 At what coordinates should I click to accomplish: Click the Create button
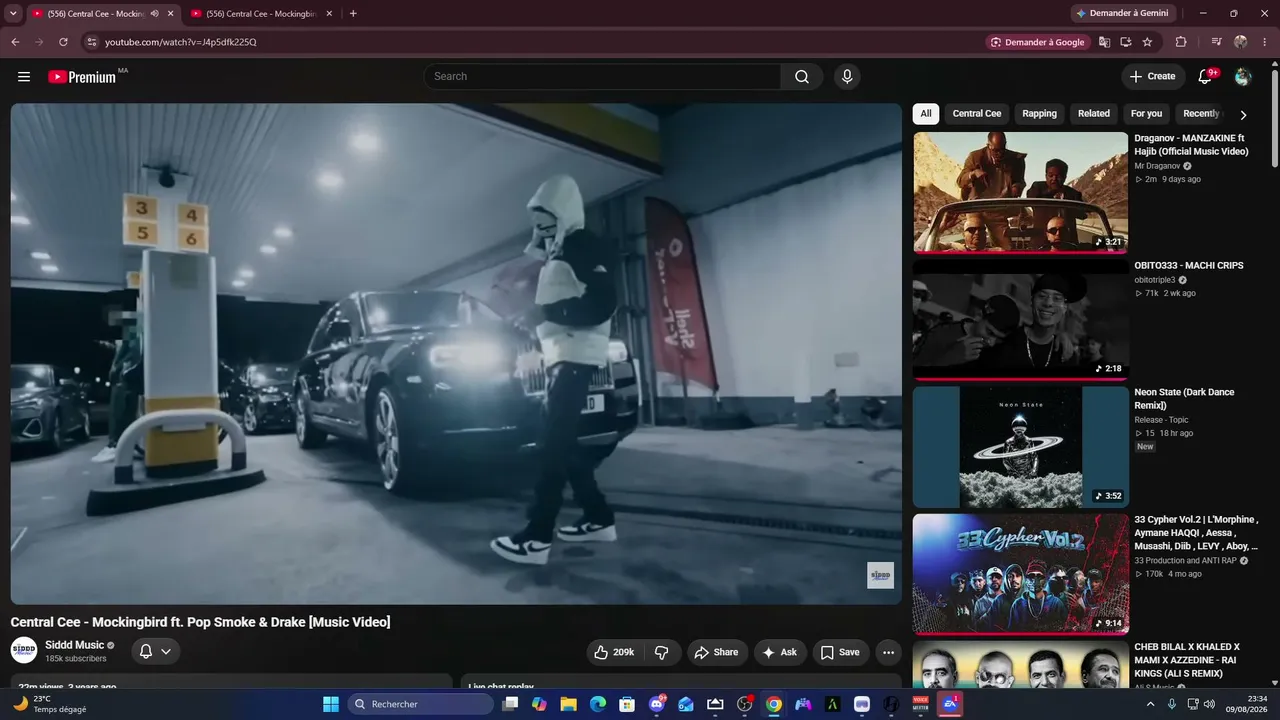coord(1153,77)
